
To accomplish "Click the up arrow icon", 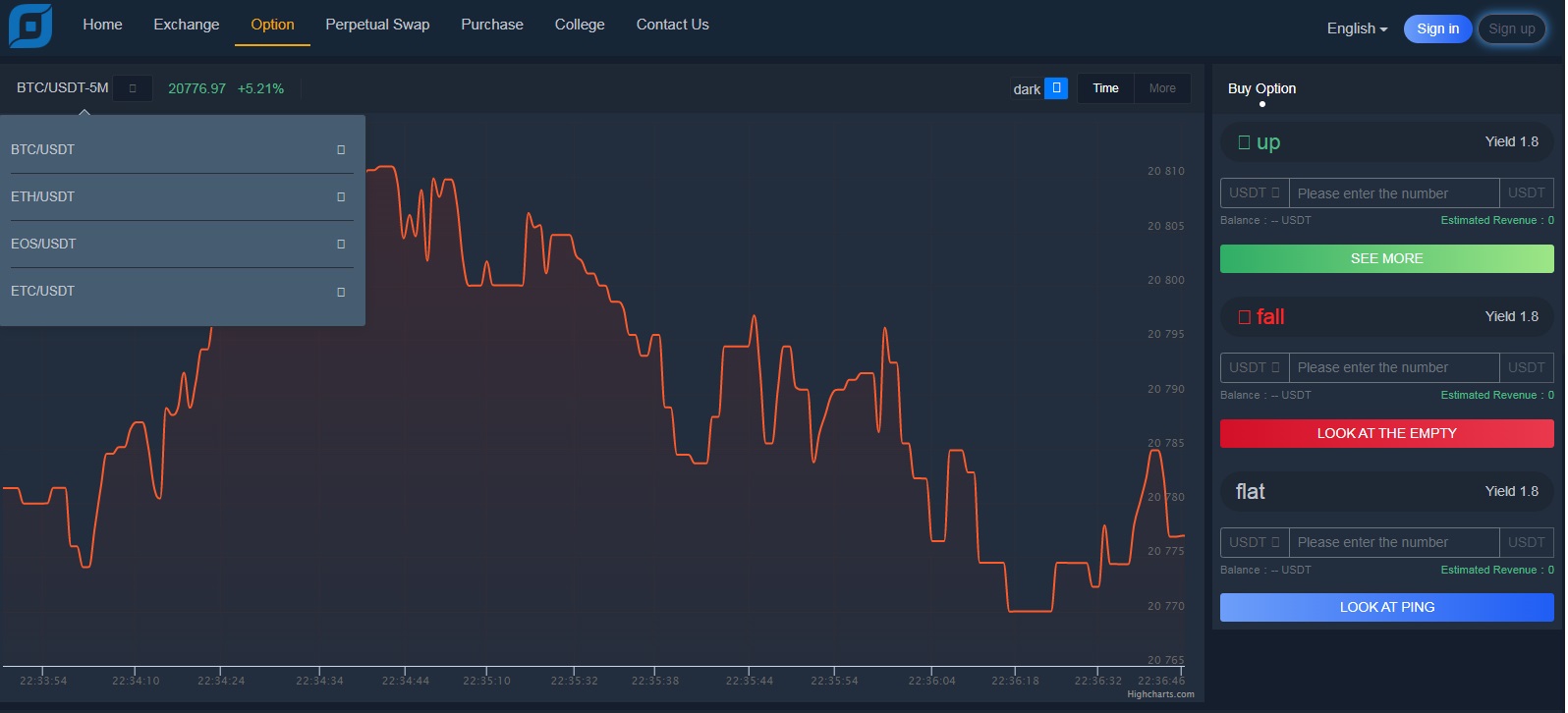I will click(1244, 142).
